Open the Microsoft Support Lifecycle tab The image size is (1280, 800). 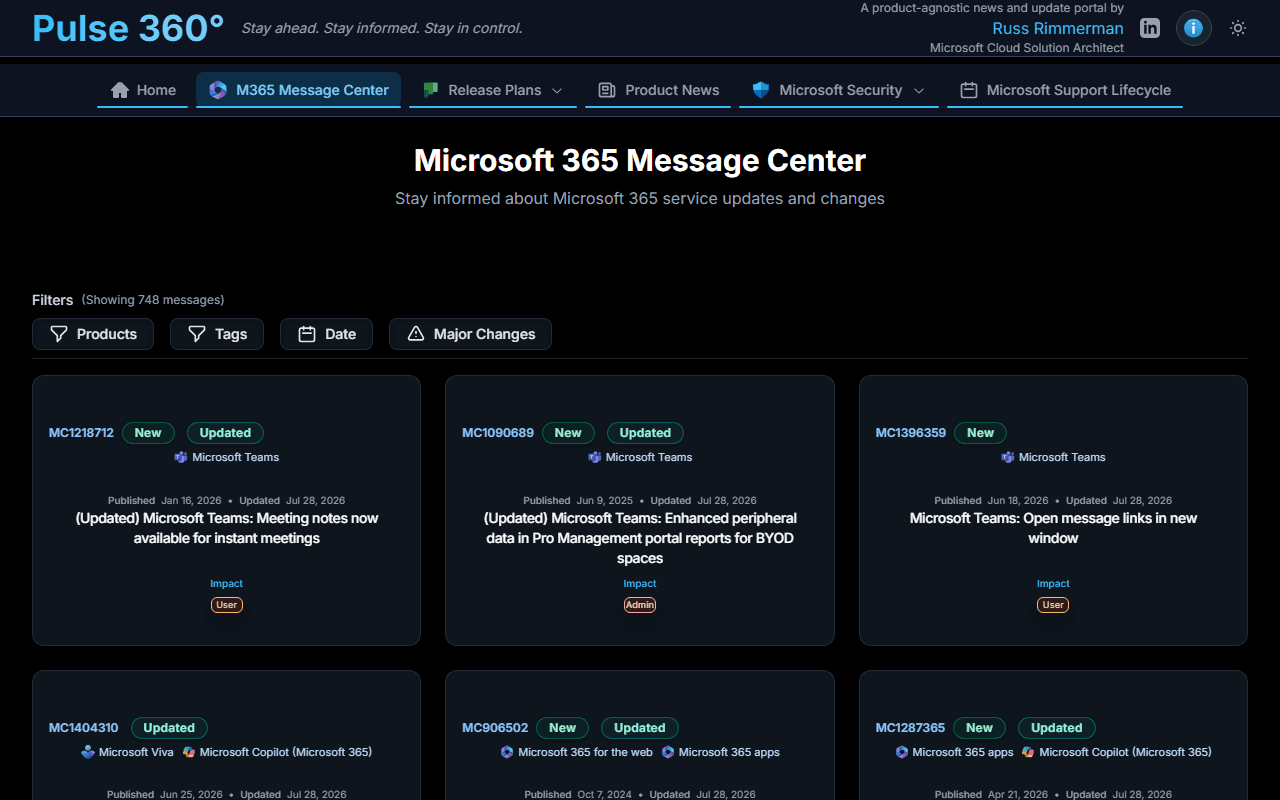(x=1065, y=90)
